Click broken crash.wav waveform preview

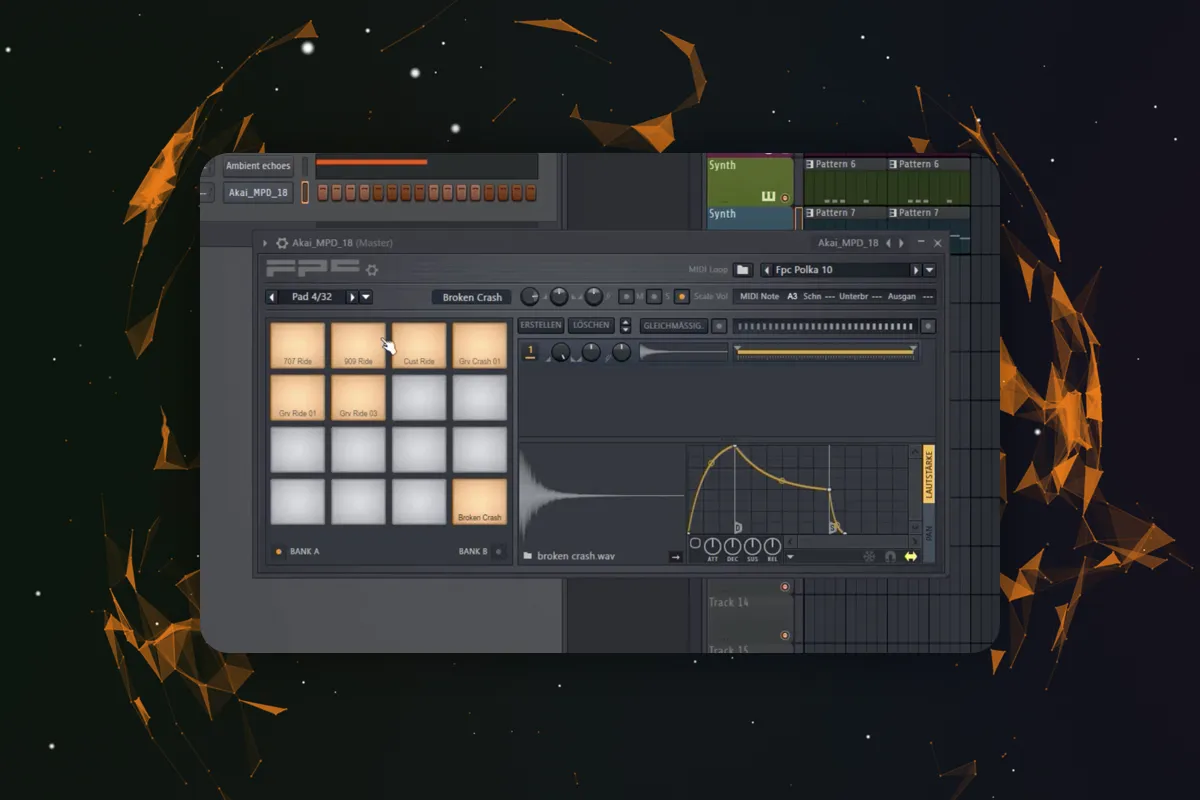click(x=601, y=495)
